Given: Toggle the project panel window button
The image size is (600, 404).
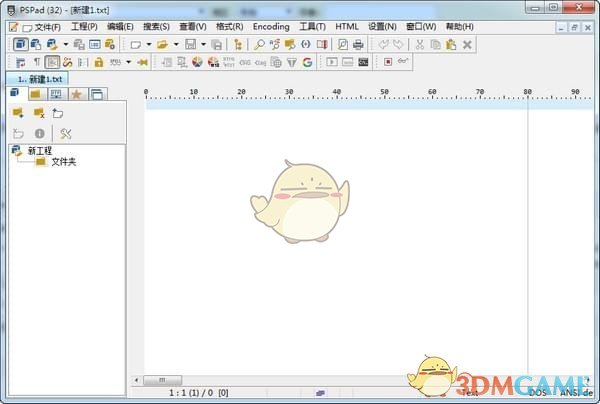Looking at the screenshot, I should click(21, 45).
